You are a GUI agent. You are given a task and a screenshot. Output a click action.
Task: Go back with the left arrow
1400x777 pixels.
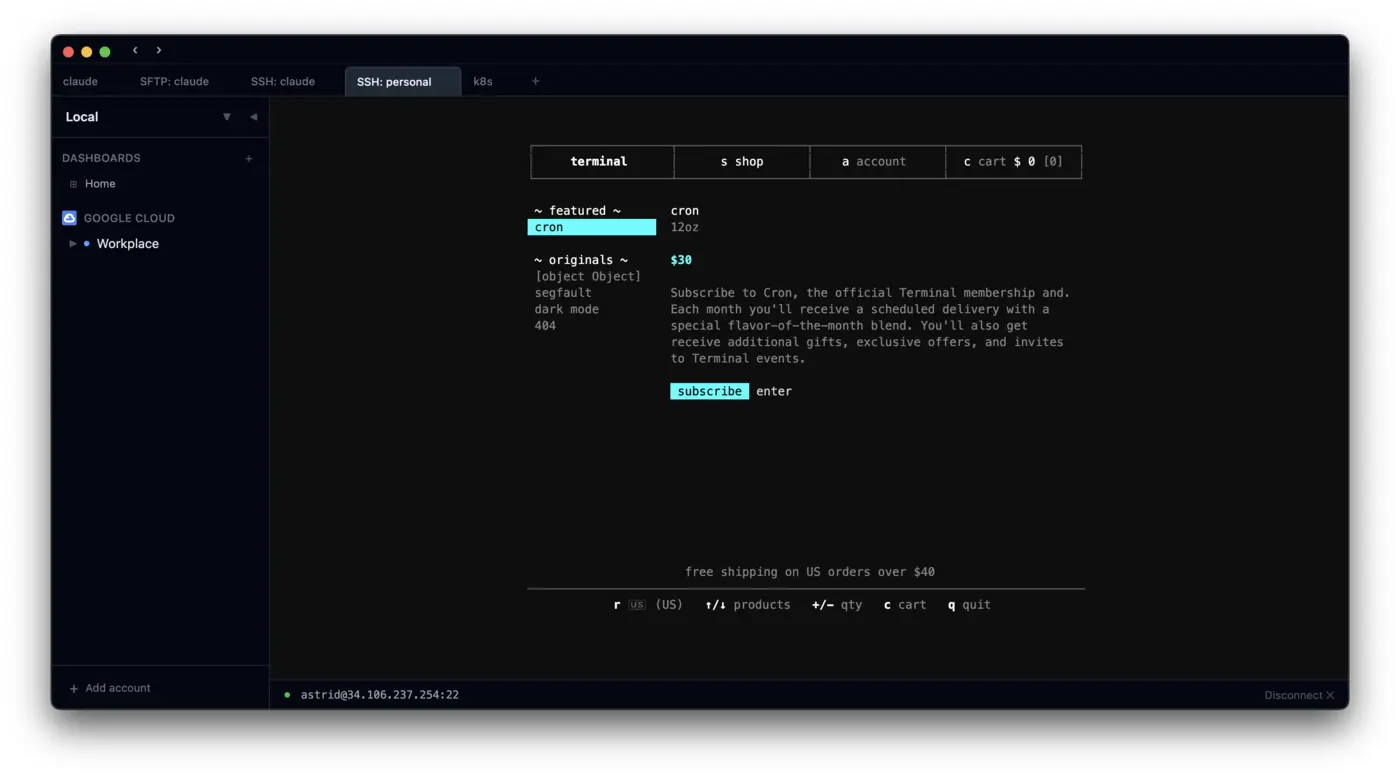[135, 50]
